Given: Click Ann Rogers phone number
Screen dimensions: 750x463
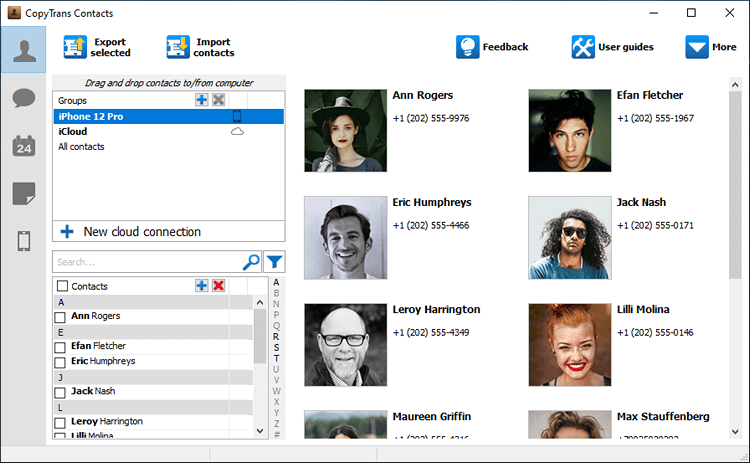Looking at the screenshot, I should pos(431,118).
